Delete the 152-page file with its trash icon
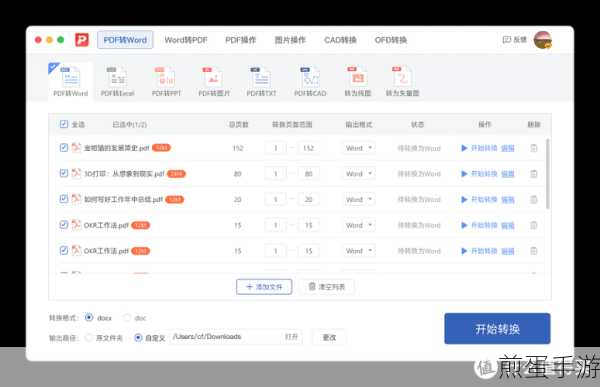This screenshot has width=600, height=387. coord(533,148)
